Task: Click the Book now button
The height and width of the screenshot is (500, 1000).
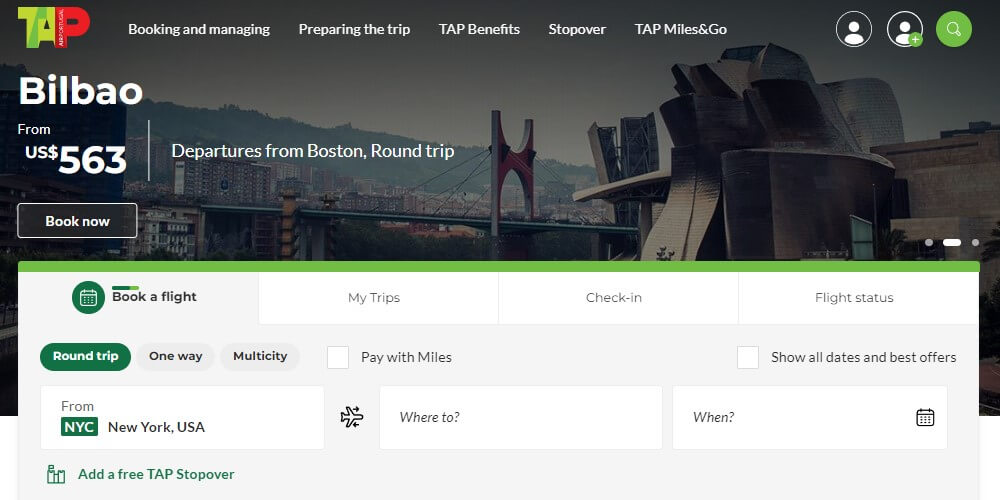Action: click(77, 221)
